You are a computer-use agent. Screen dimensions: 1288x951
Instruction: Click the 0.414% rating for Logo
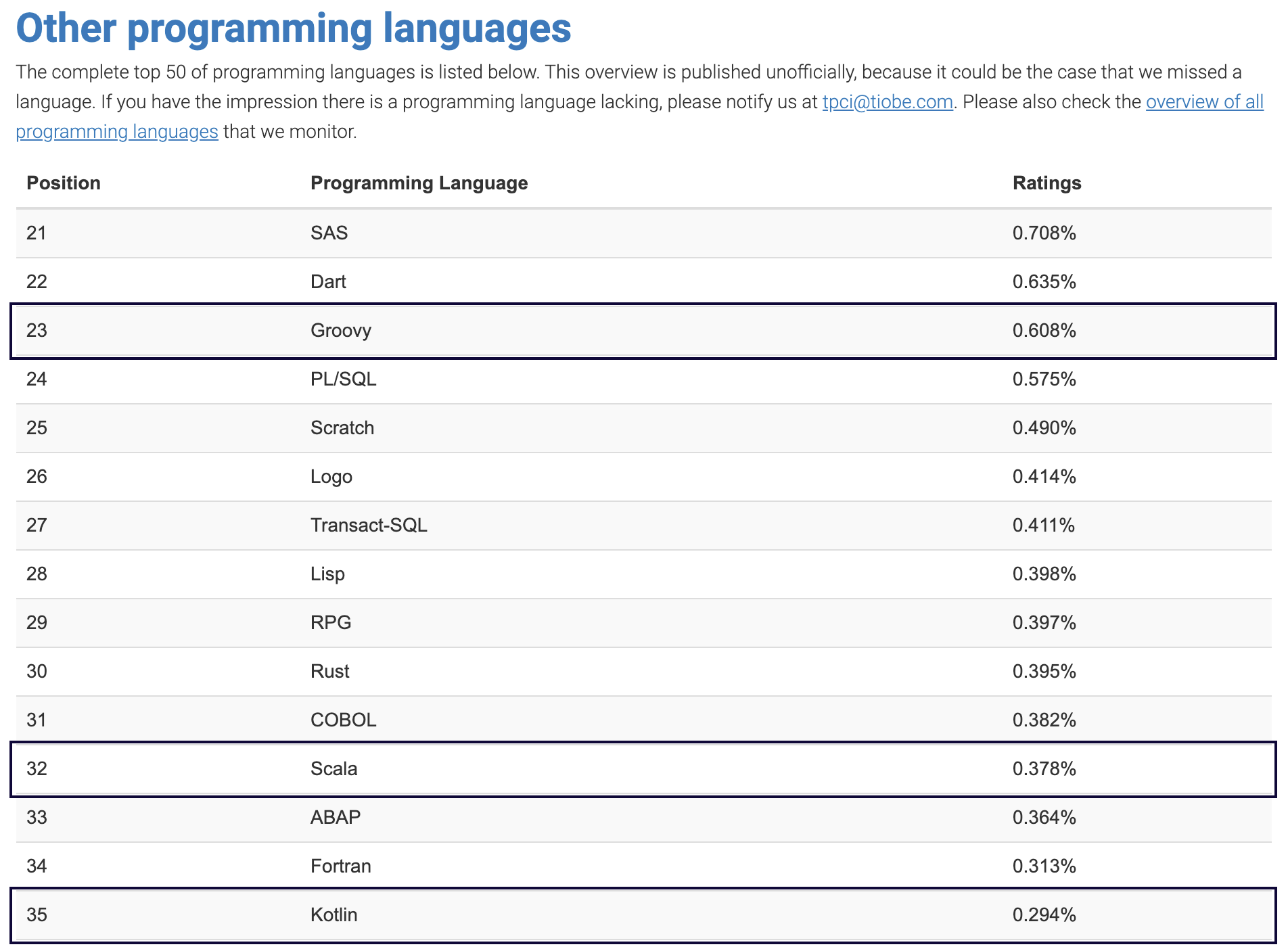(1044, 477)
